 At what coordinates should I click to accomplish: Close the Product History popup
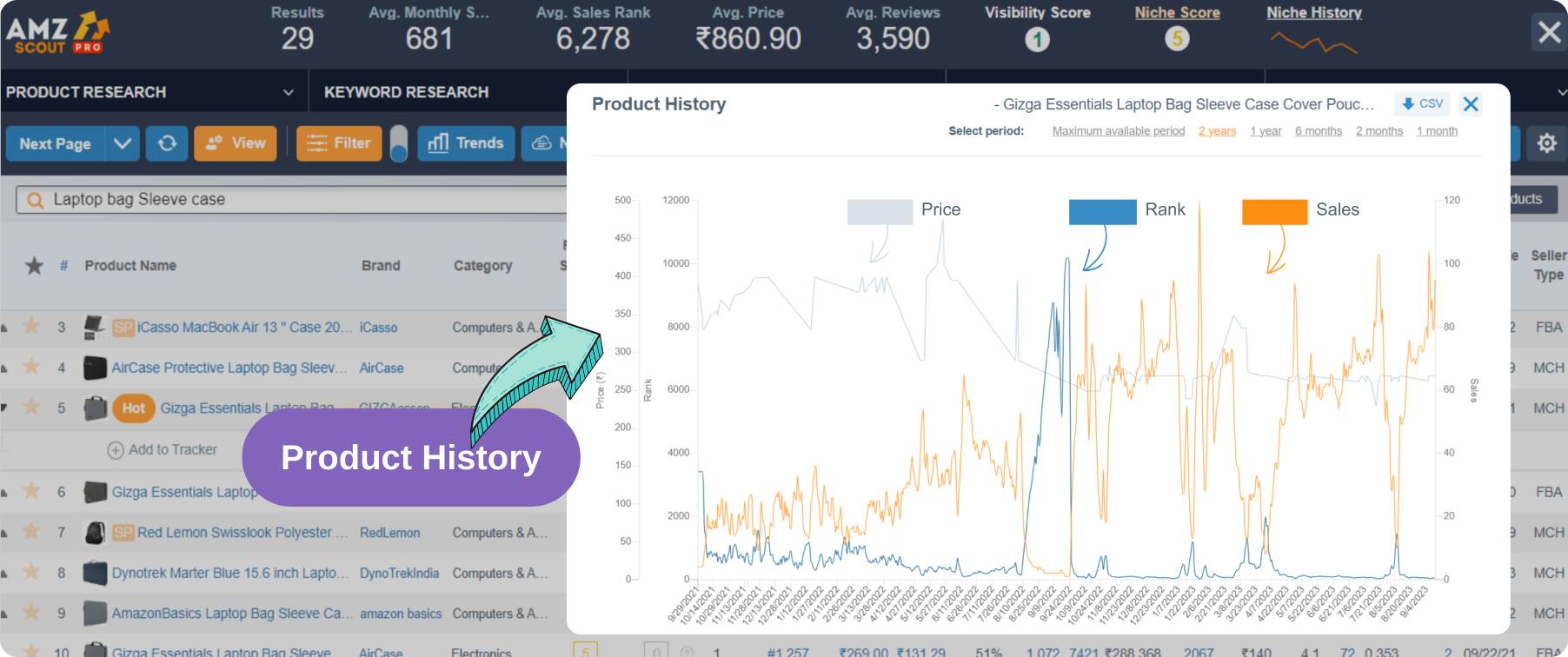click(x=1471, y=104)
